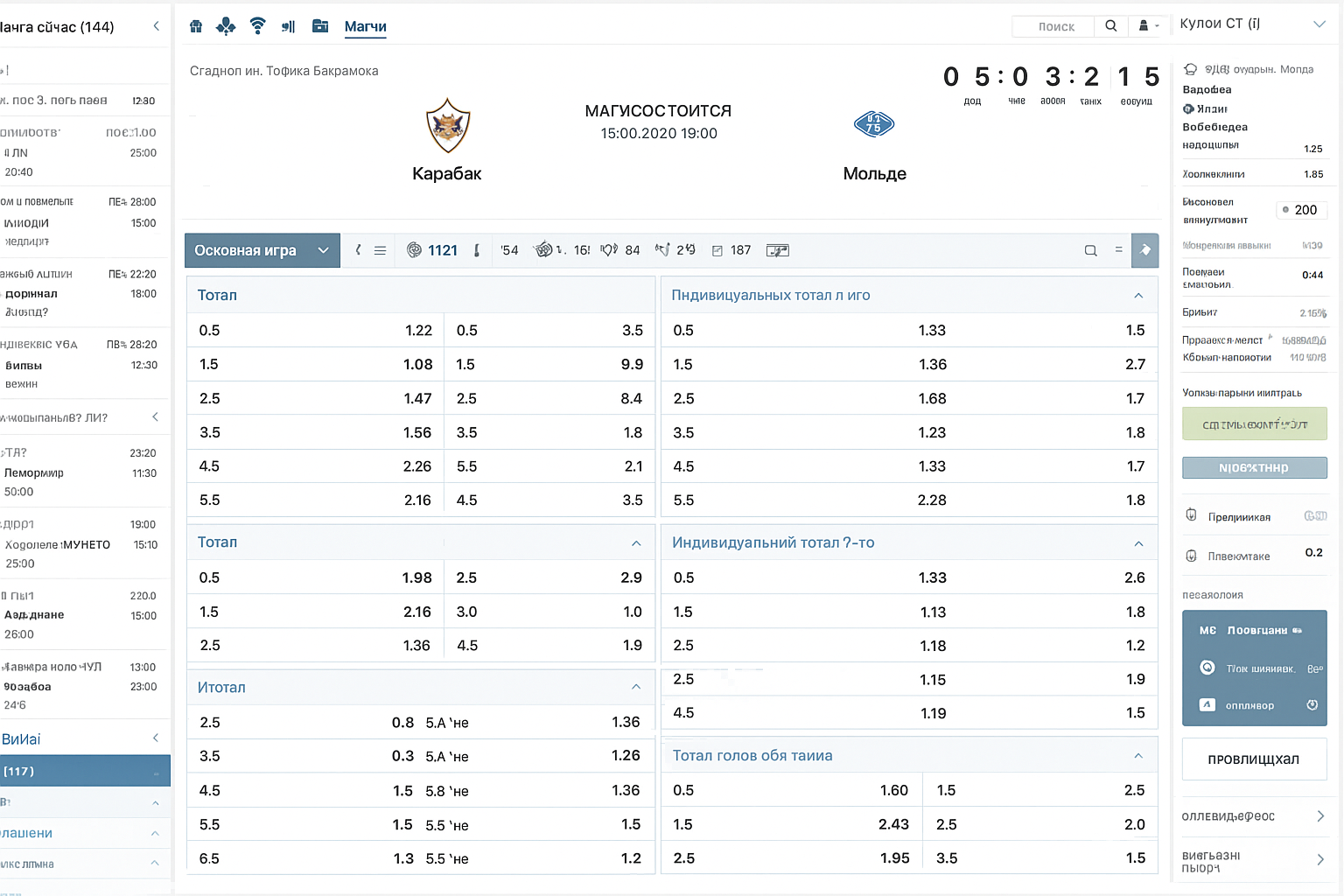Click the scoreboard icon after 187 in toolbar
Screen dimensions: 1344x896
(x=777, y=250)
